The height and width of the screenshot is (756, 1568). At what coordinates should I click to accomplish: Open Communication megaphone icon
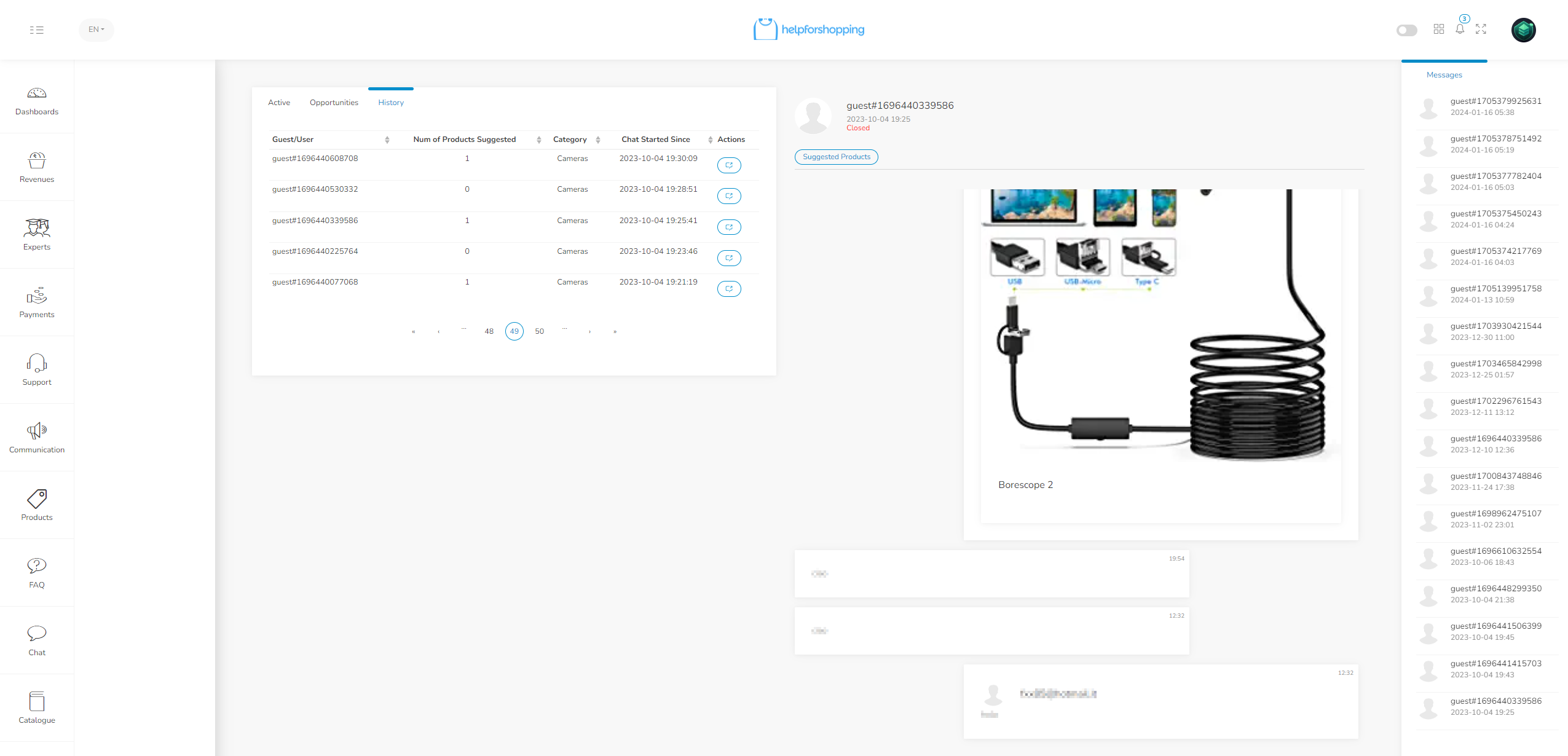point(37,431)
